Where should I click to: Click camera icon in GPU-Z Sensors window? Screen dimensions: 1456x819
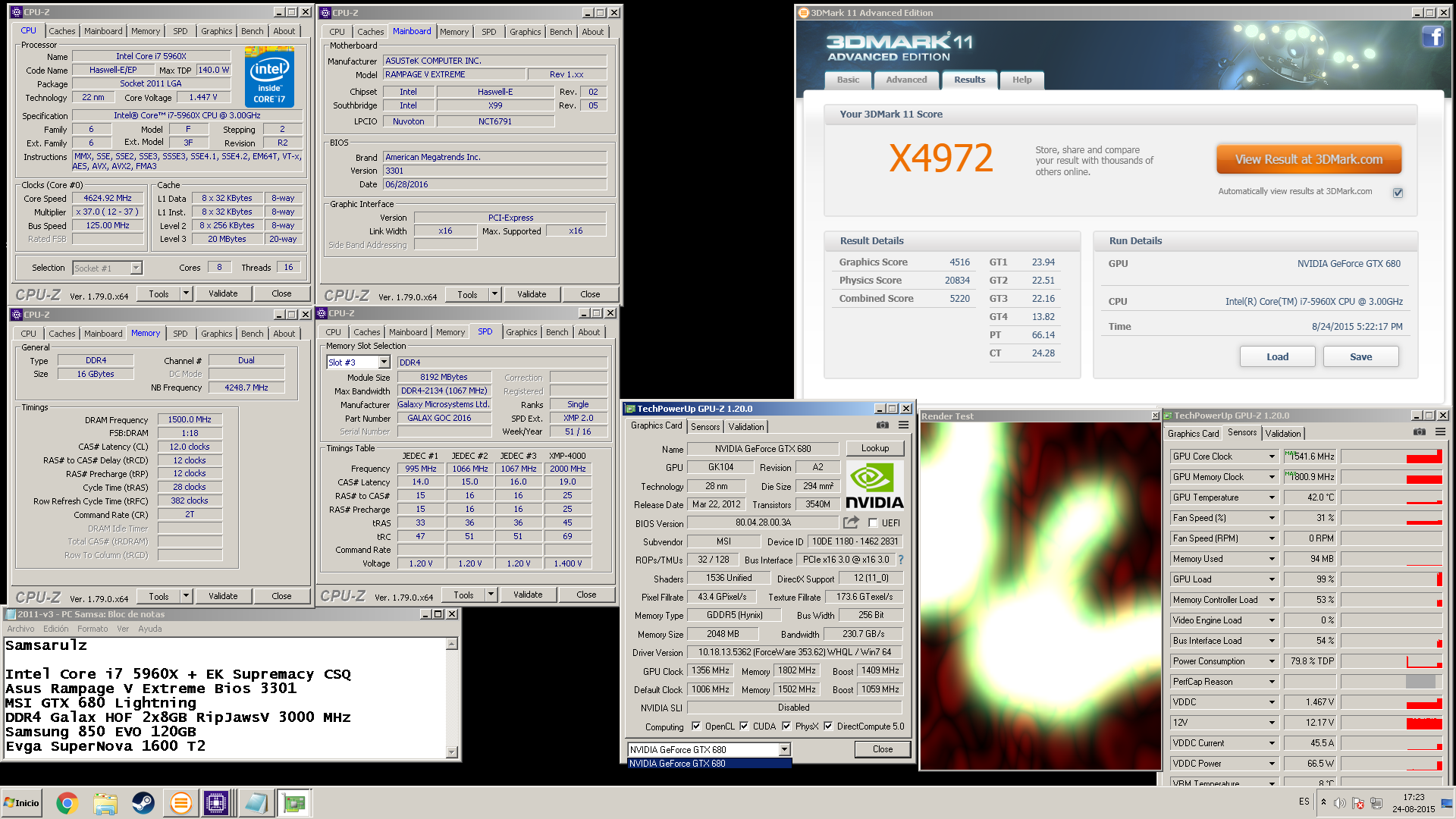point(1420,432)
